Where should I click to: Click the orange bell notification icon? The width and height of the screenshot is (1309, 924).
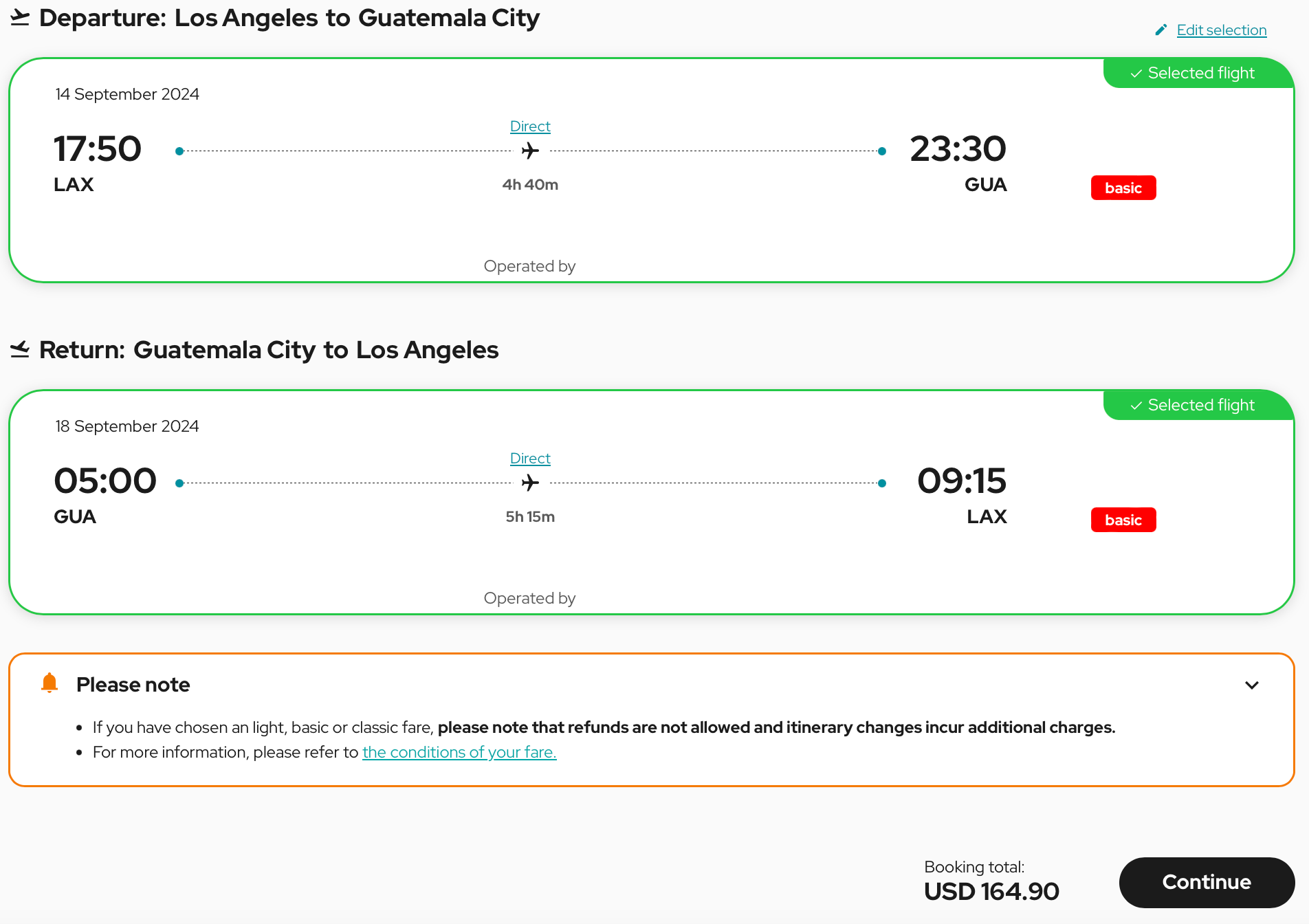49,683
